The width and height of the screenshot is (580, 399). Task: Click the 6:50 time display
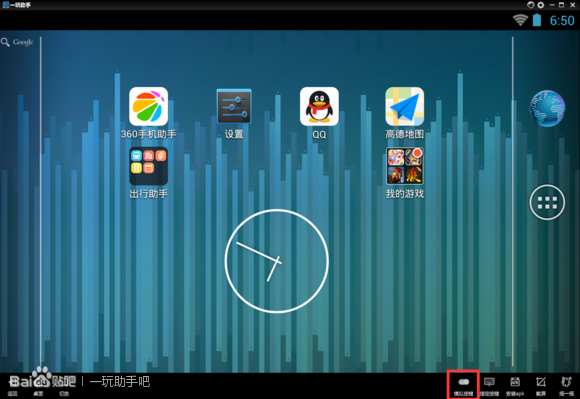pyautogui.click(x=562, y=21)
